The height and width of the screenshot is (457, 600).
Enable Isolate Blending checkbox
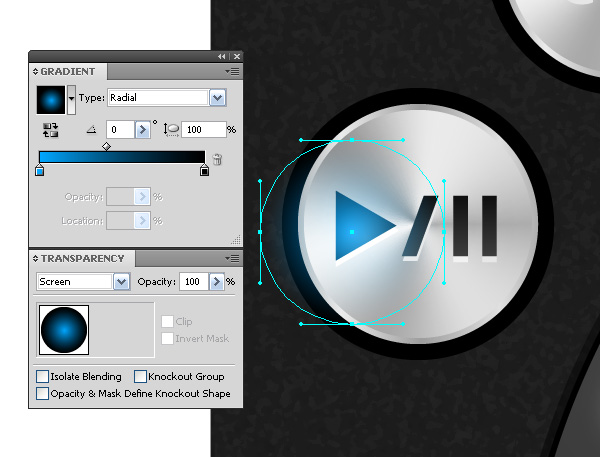point(42,377)
